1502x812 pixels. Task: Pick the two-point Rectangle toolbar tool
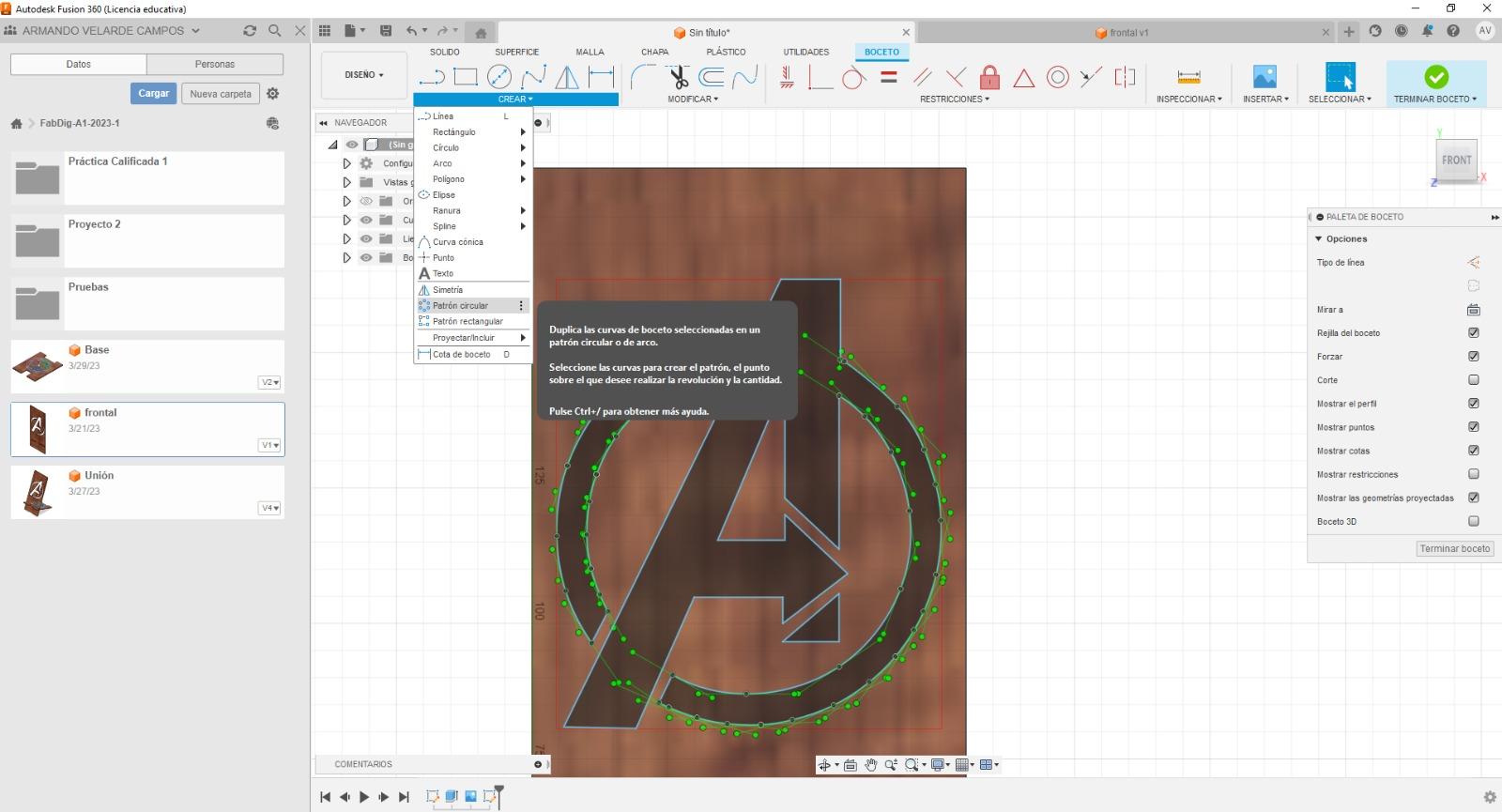click(x=466, y=77)
